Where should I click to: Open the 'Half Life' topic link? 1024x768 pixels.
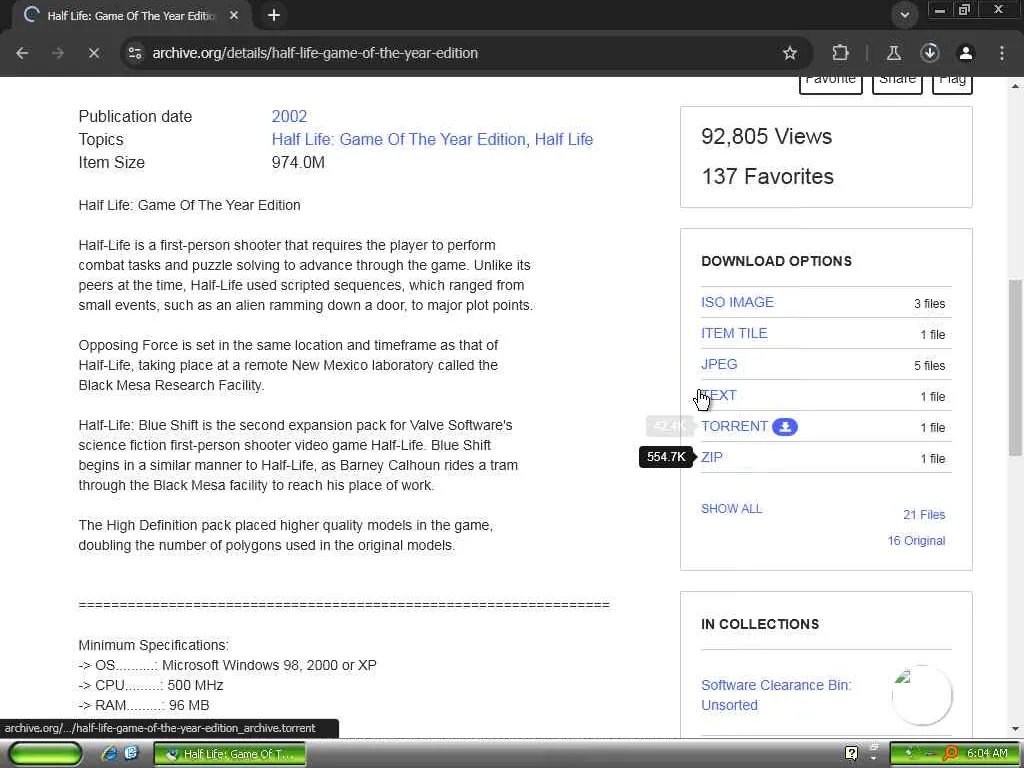pyautogui.click(x=564, y=139)
